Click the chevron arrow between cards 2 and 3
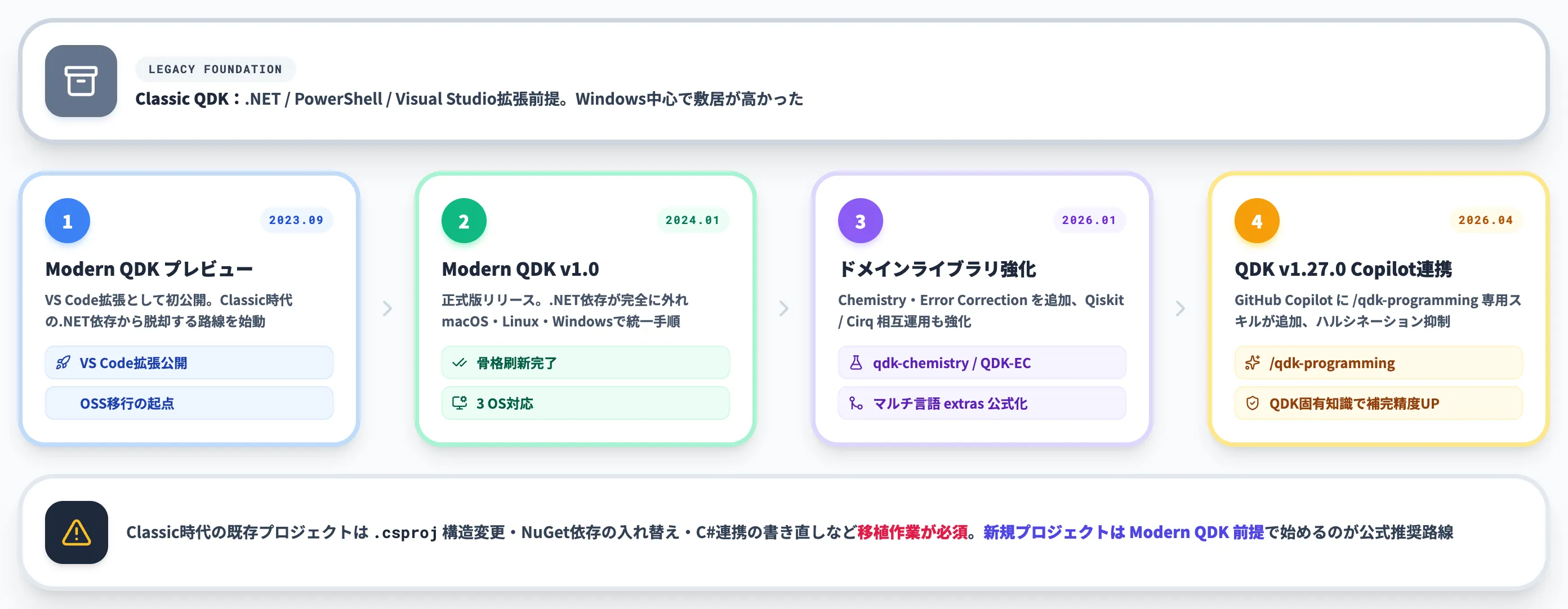 tap(784, 308)
